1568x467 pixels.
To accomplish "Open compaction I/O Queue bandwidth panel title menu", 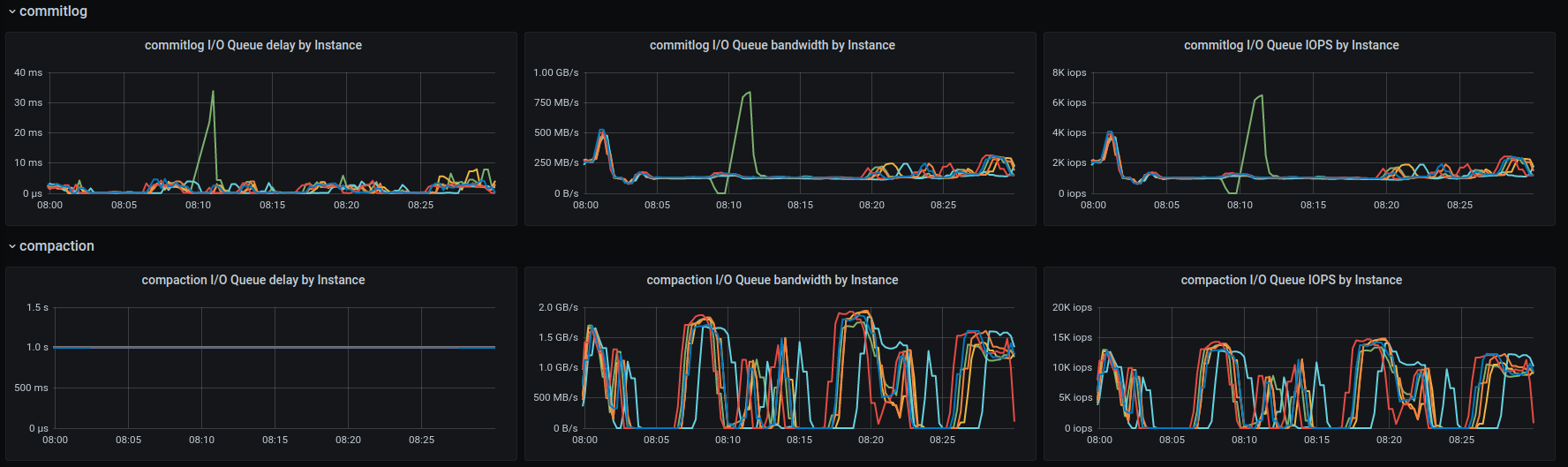I will pos(773,280).
